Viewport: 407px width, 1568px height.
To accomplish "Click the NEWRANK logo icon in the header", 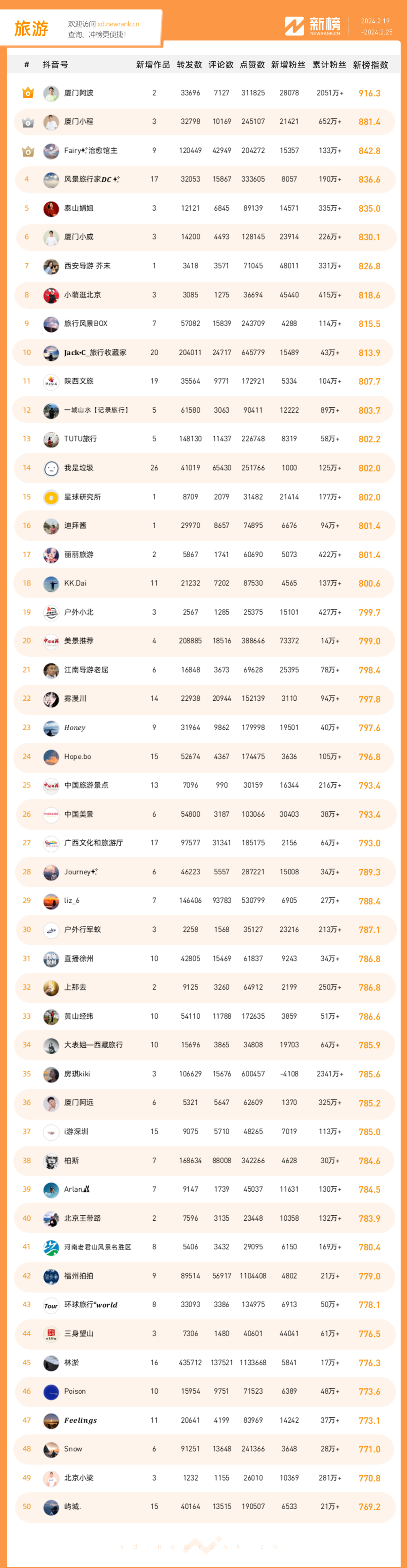I will [x=294, y=26].
